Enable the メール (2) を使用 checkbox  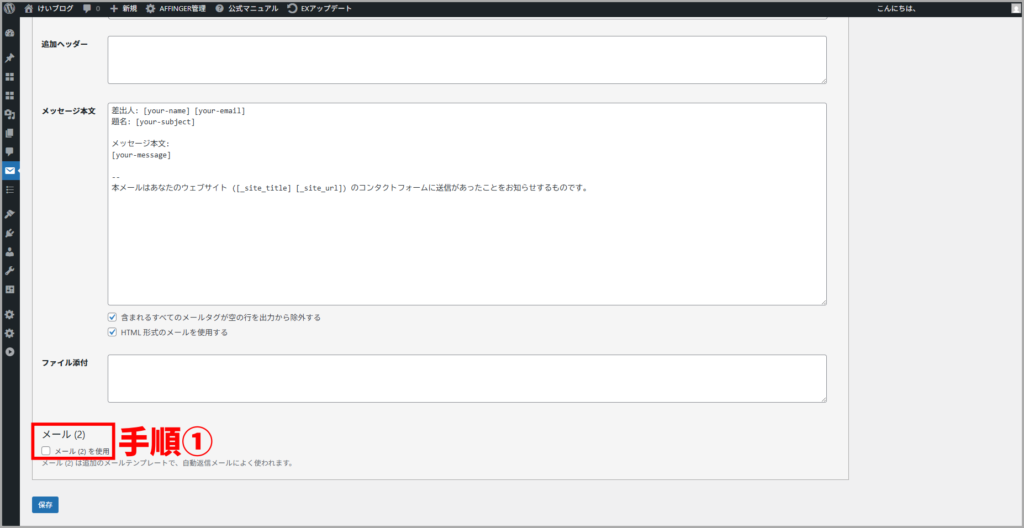click(47, 451)
